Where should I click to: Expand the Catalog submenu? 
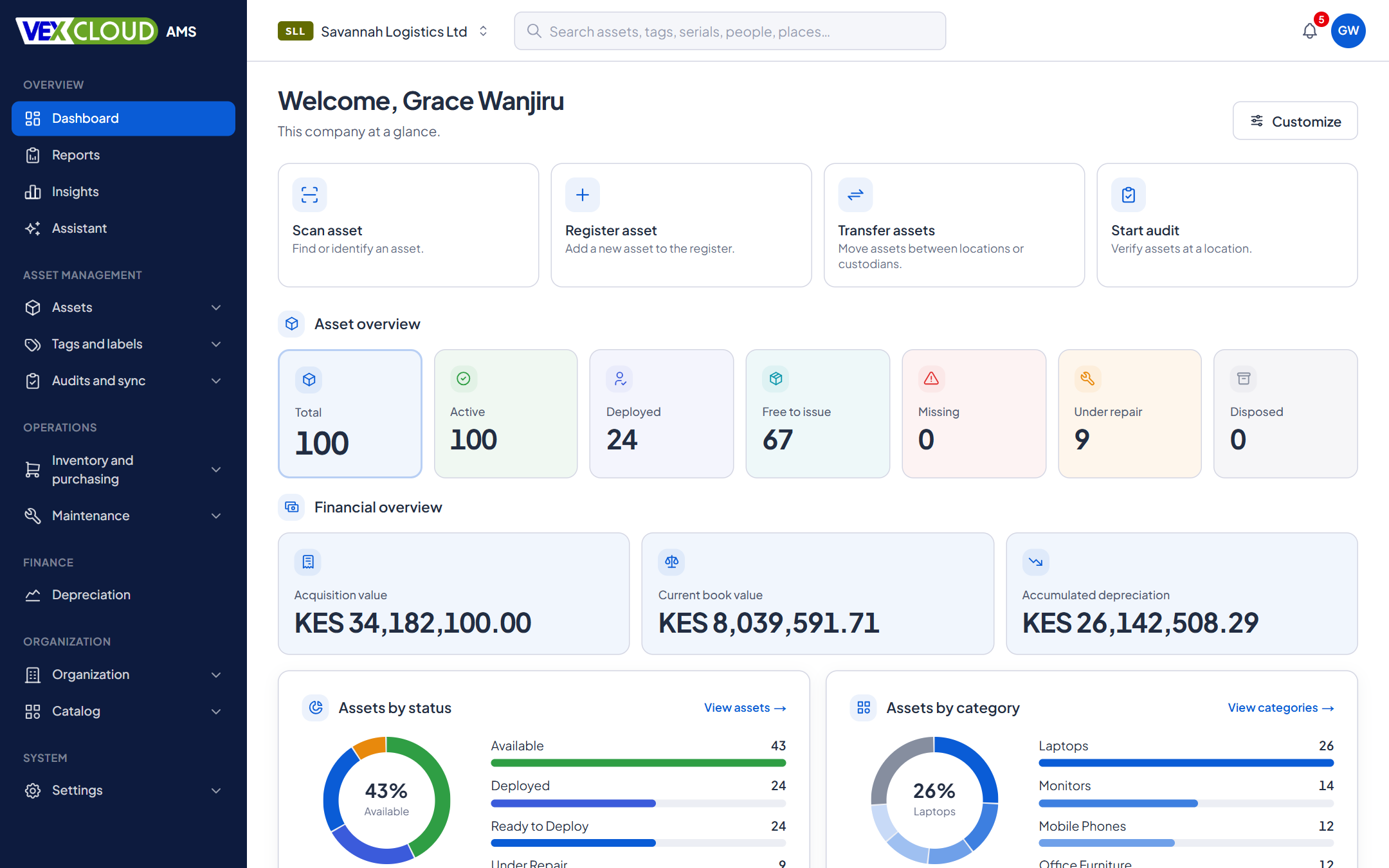click(123, 711)
